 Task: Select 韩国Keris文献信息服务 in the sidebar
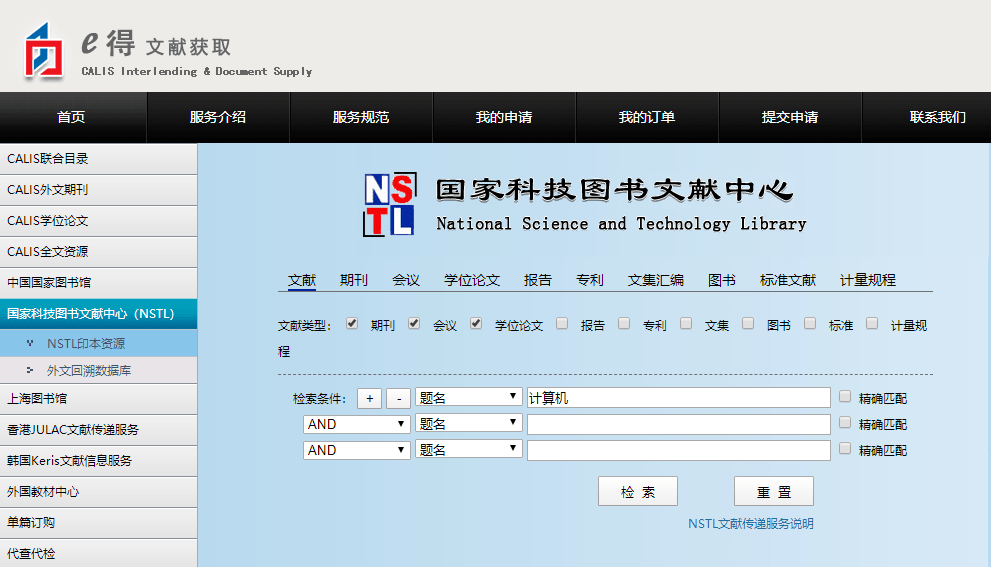pyautogui.click(x=99, y=461)
